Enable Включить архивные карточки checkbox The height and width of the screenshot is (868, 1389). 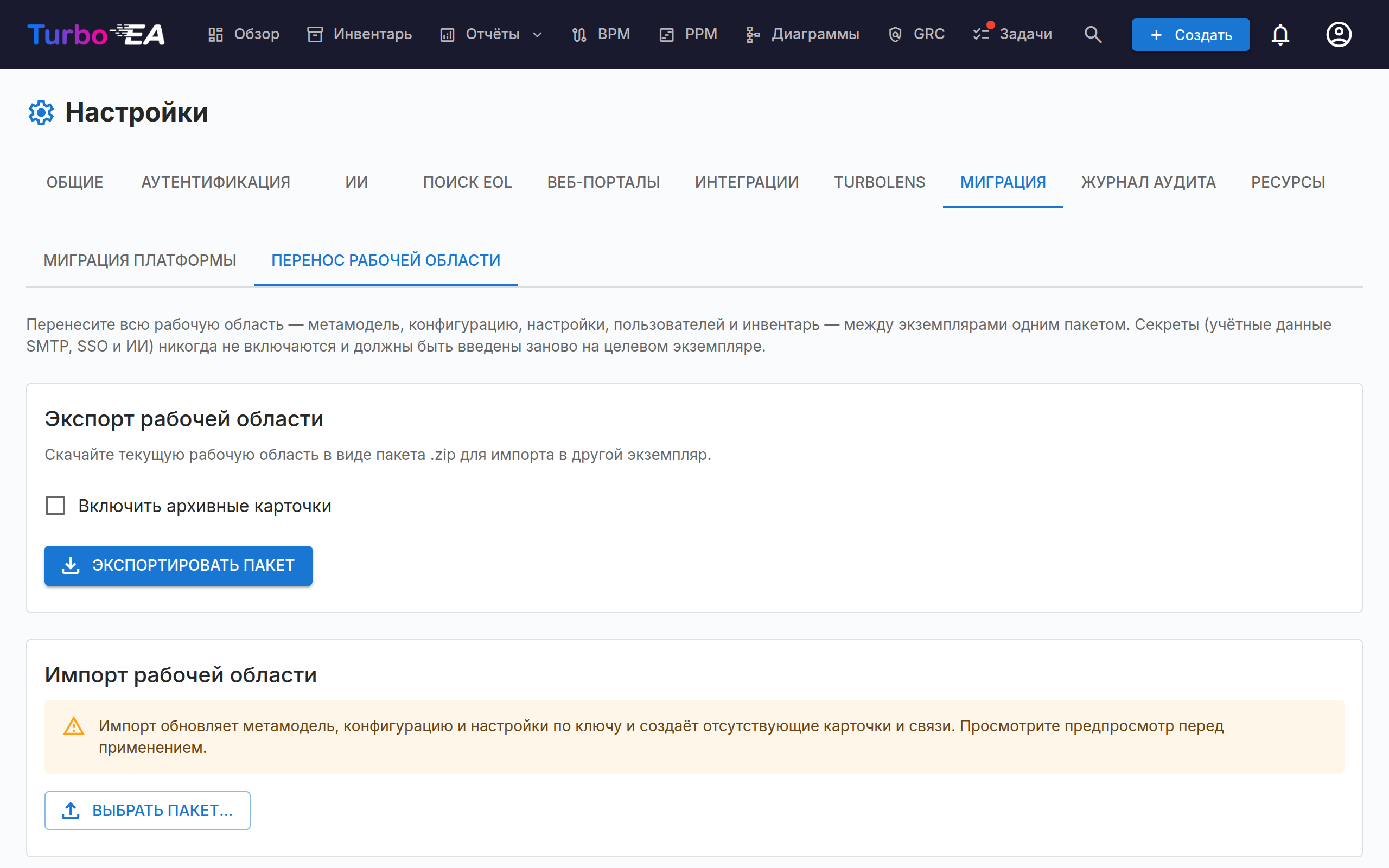point(55,506)
